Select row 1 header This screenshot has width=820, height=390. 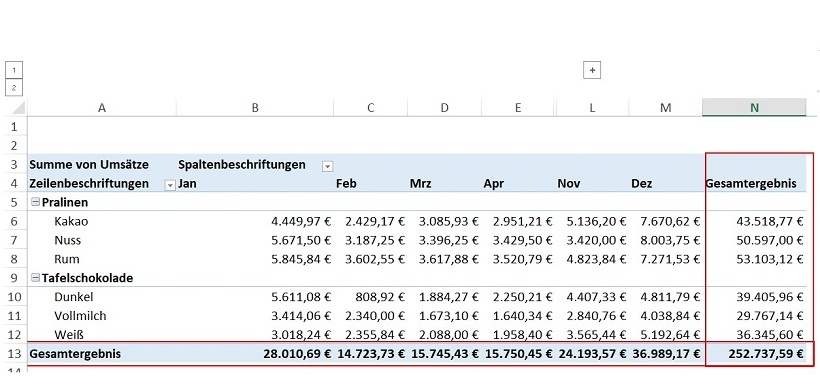click(14, 127)
